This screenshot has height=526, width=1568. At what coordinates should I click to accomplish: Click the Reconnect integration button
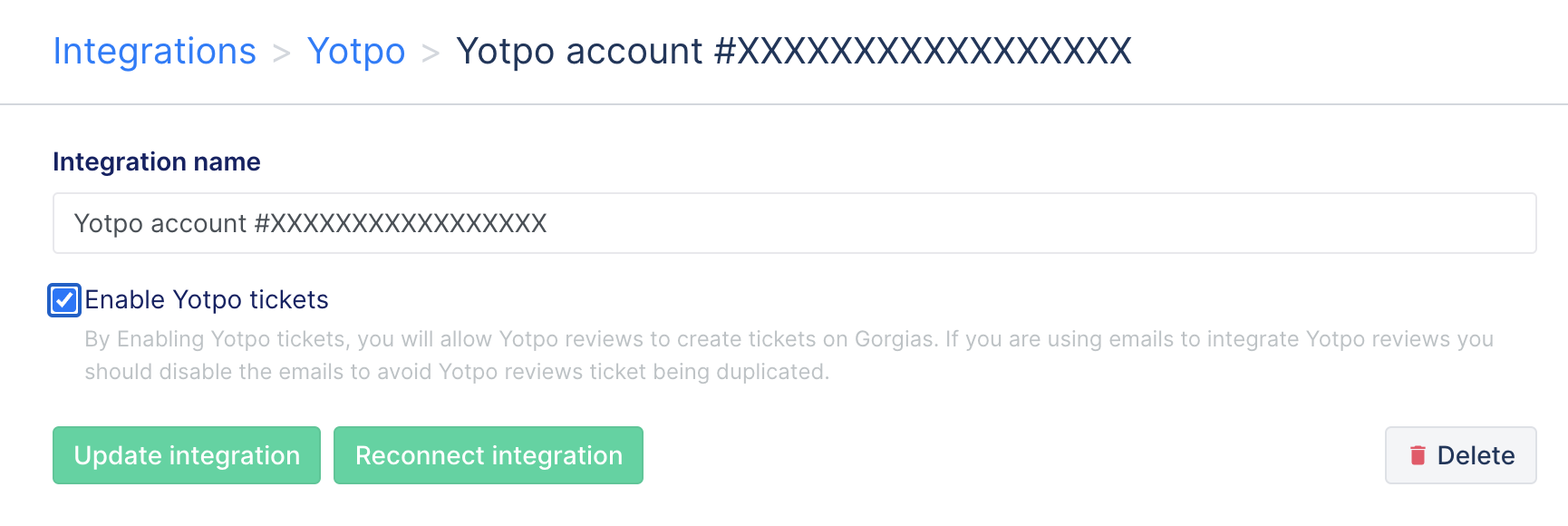489,455
